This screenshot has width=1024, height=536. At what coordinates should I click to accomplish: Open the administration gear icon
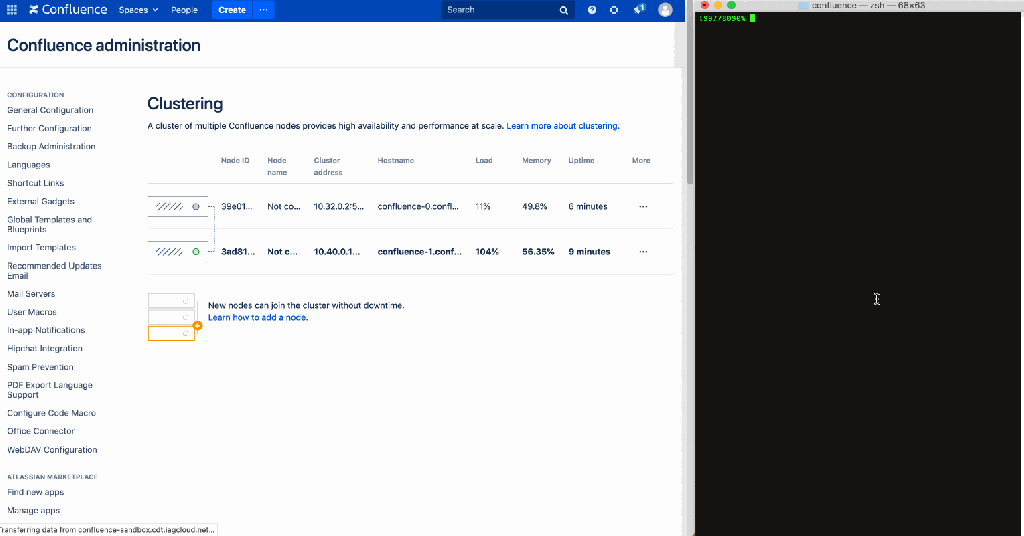pos(614,10)
